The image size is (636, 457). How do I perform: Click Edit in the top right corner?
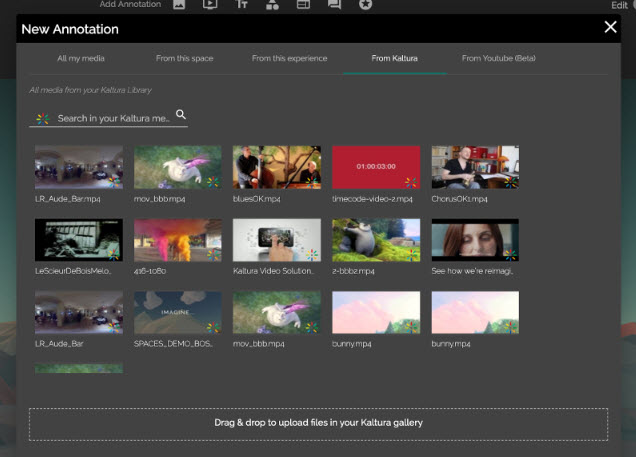619,6
